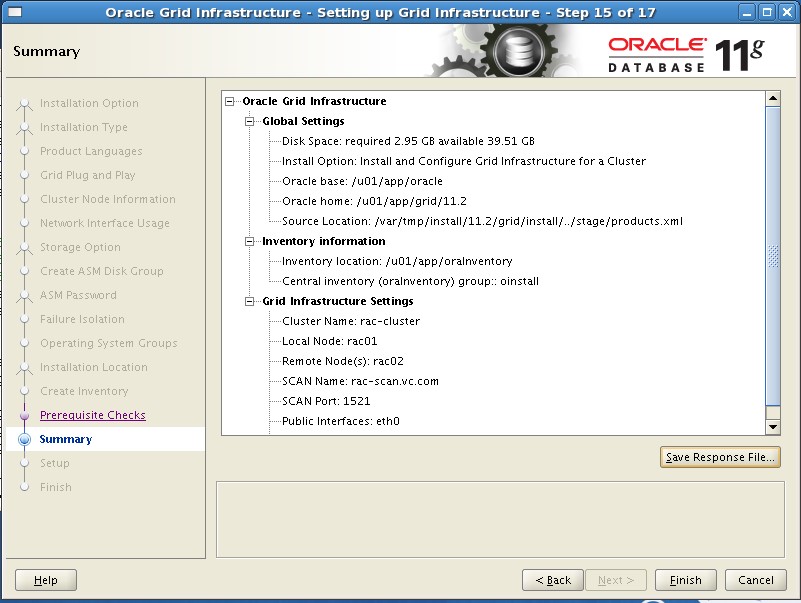Click the Inventory information label

click(x=323, y=241)
